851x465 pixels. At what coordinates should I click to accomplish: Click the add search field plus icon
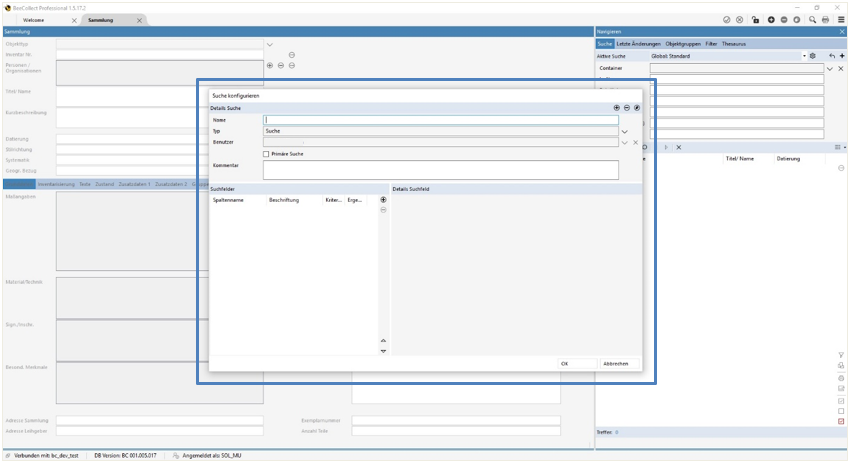pos(383,200)
